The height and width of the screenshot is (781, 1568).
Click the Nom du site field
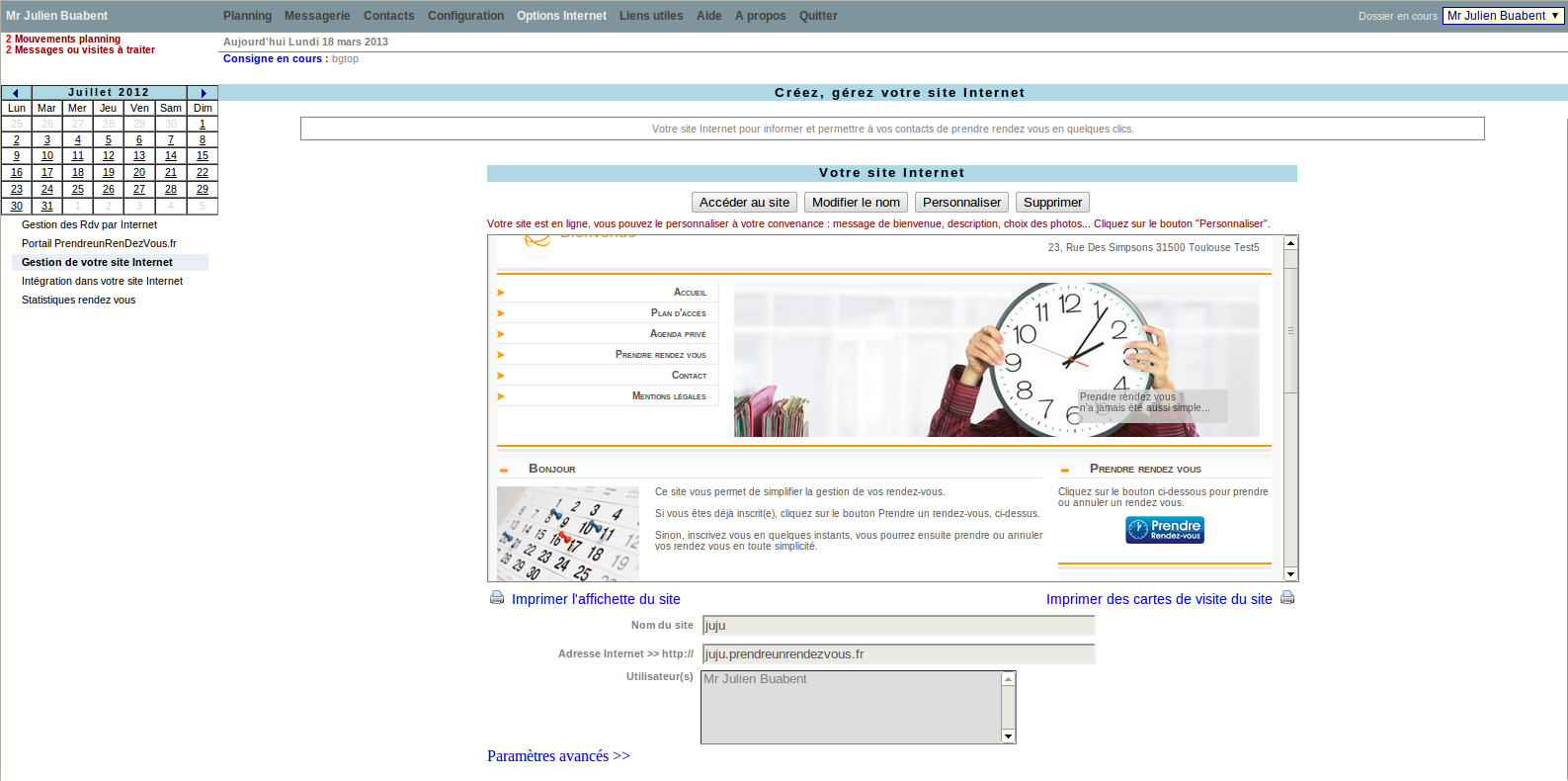898,626
